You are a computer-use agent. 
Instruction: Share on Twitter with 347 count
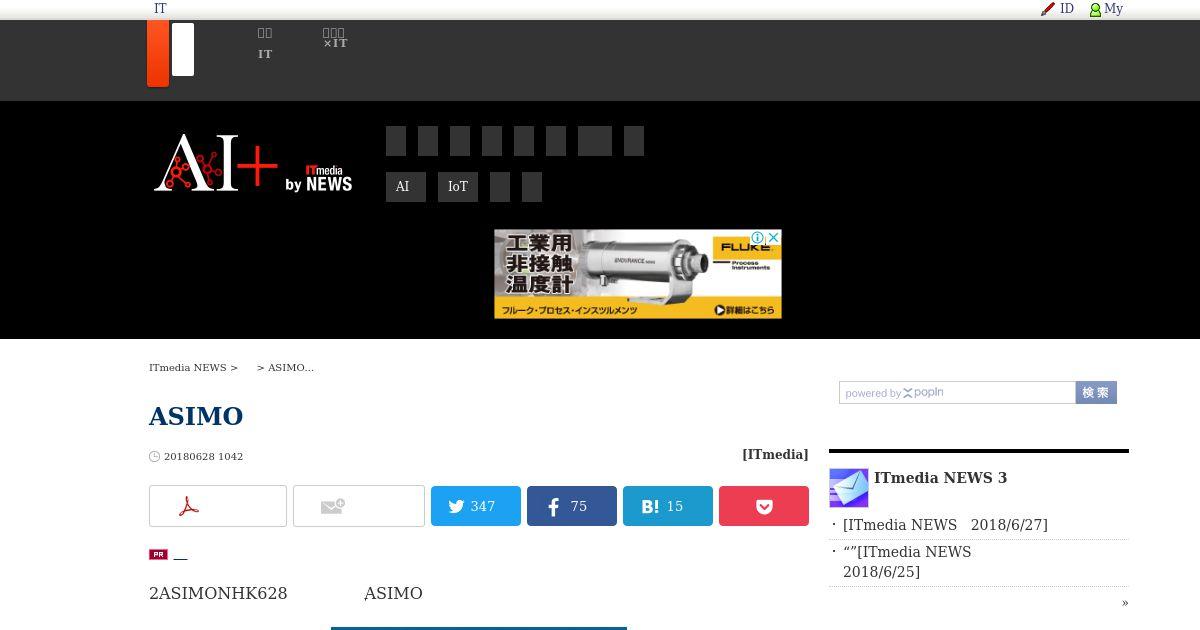pos(476,506)
